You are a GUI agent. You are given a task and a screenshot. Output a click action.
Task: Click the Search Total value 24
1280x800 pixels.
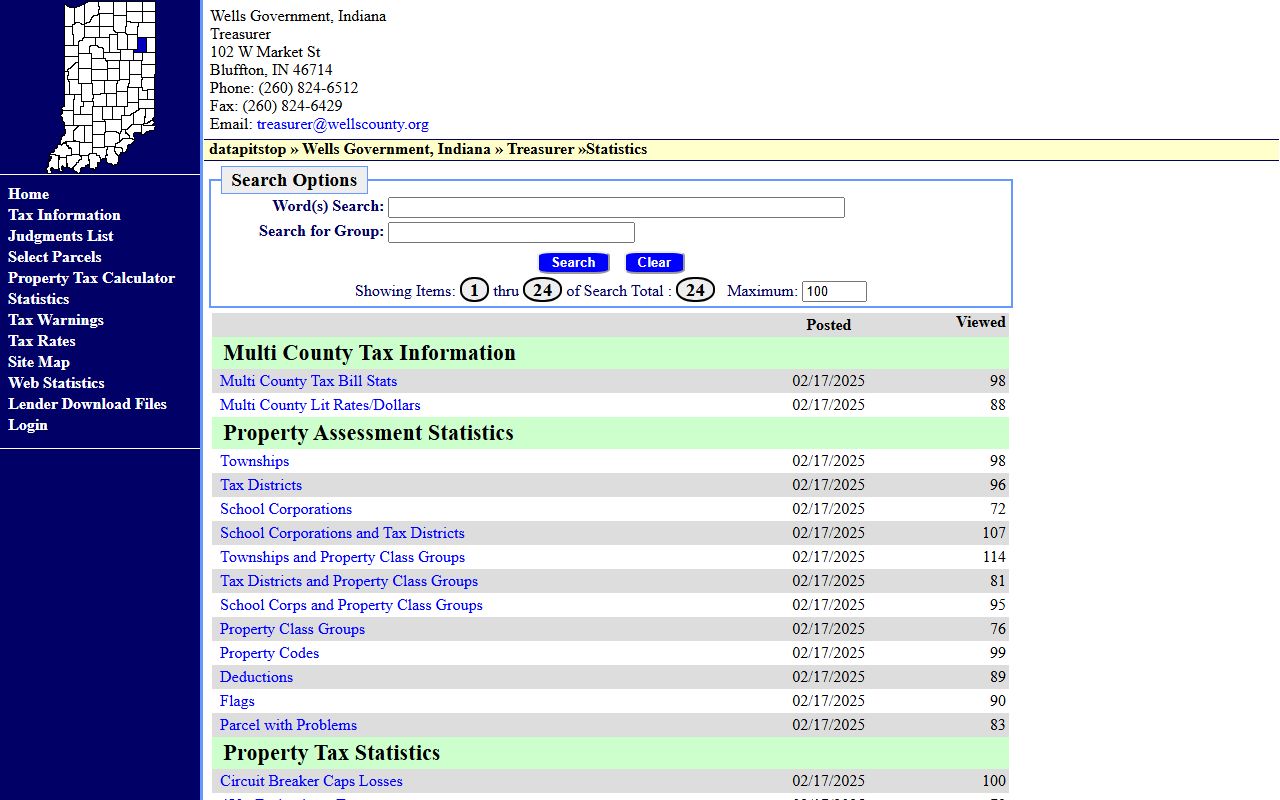point(695,290)
